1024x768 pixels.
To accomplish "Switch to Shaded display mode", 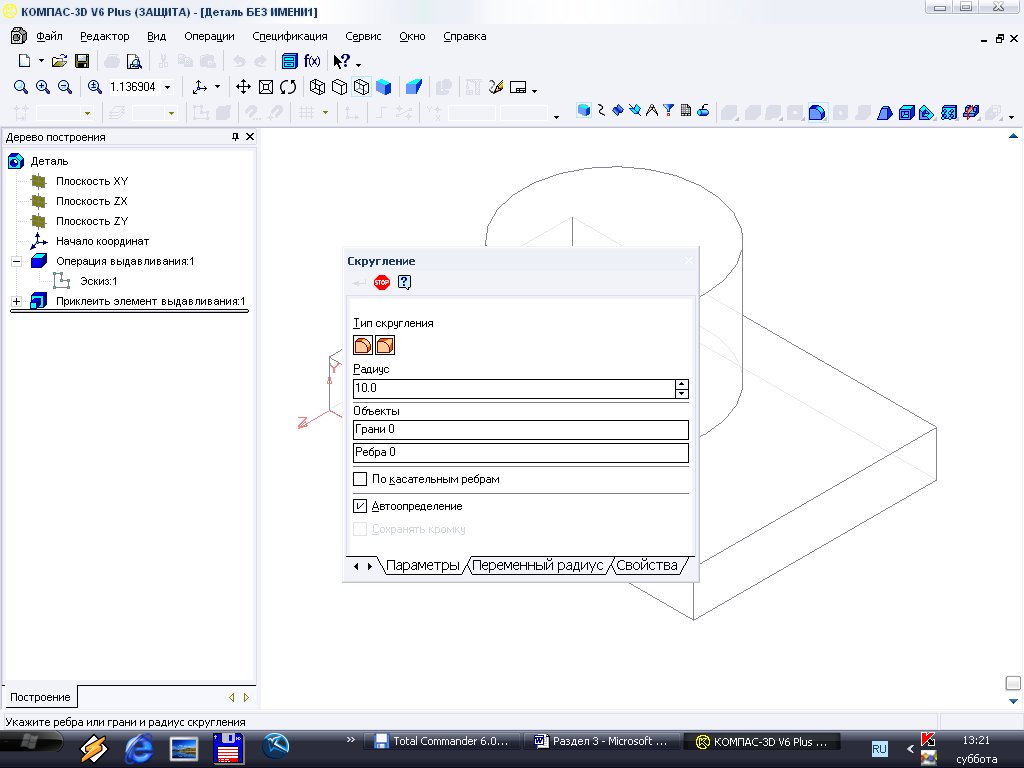I will (384, 87).
